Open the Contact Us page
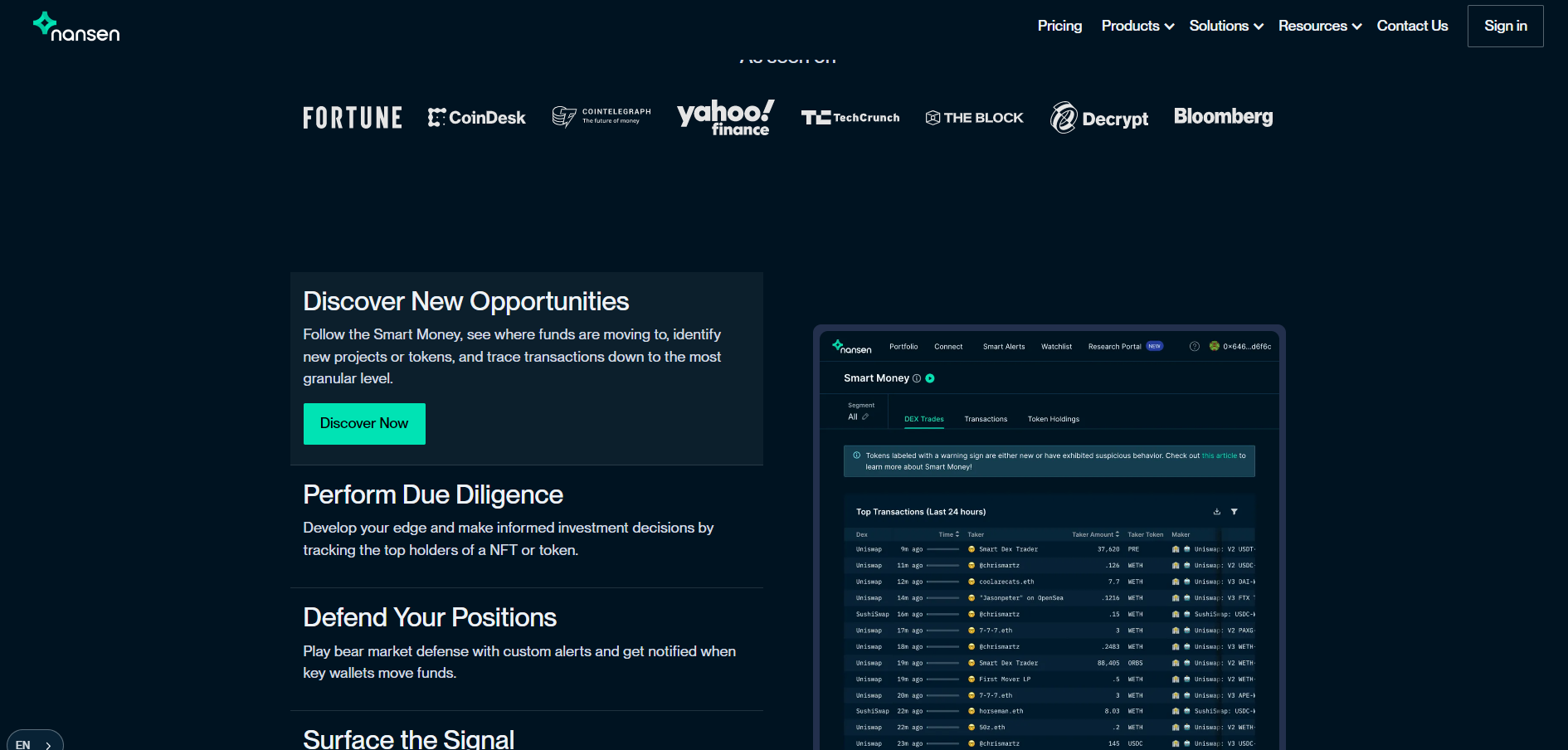The image size is (1568, 750). pos(1412,26)
